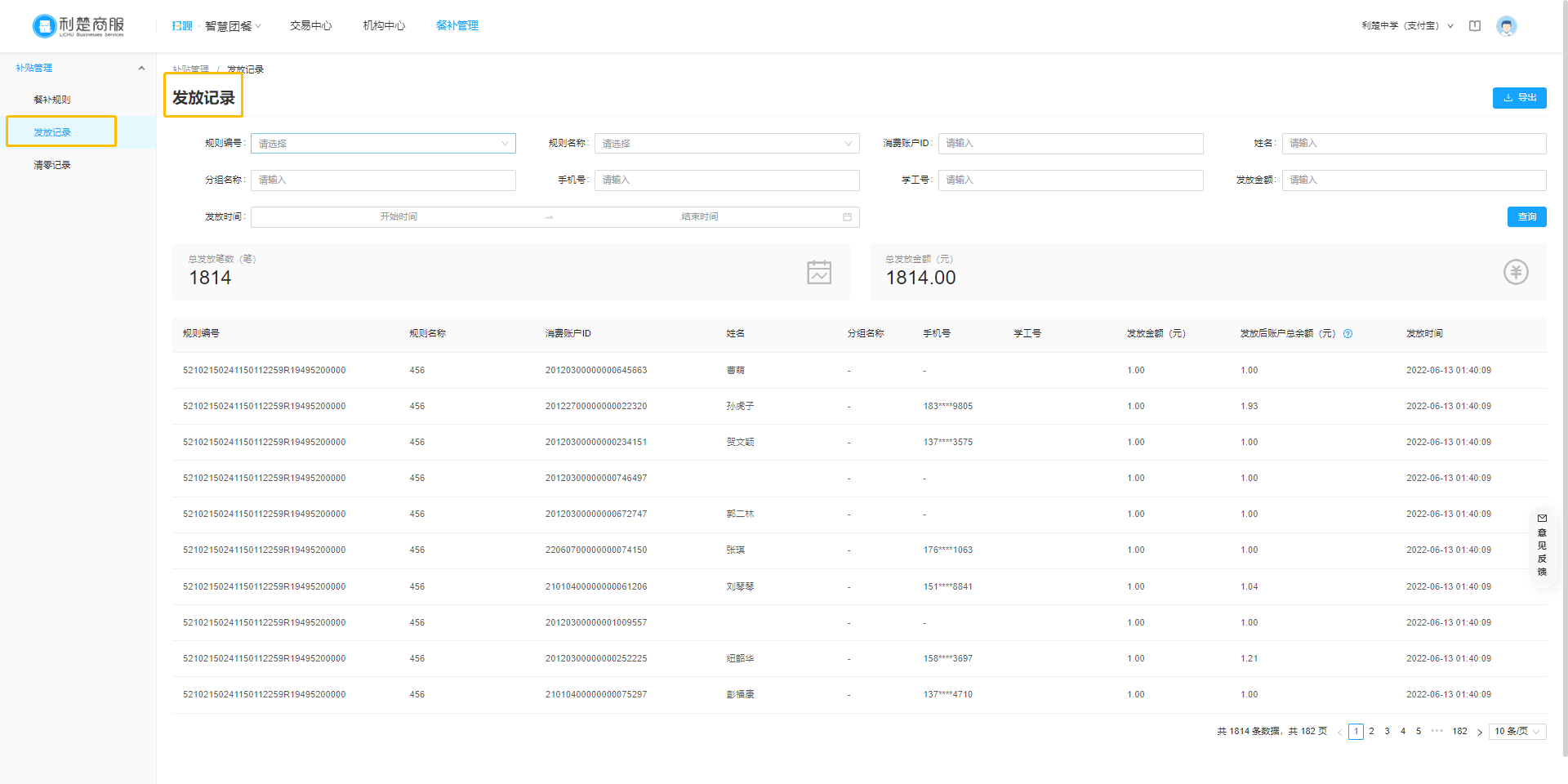Click account ID 20120300000000645663

596,371
